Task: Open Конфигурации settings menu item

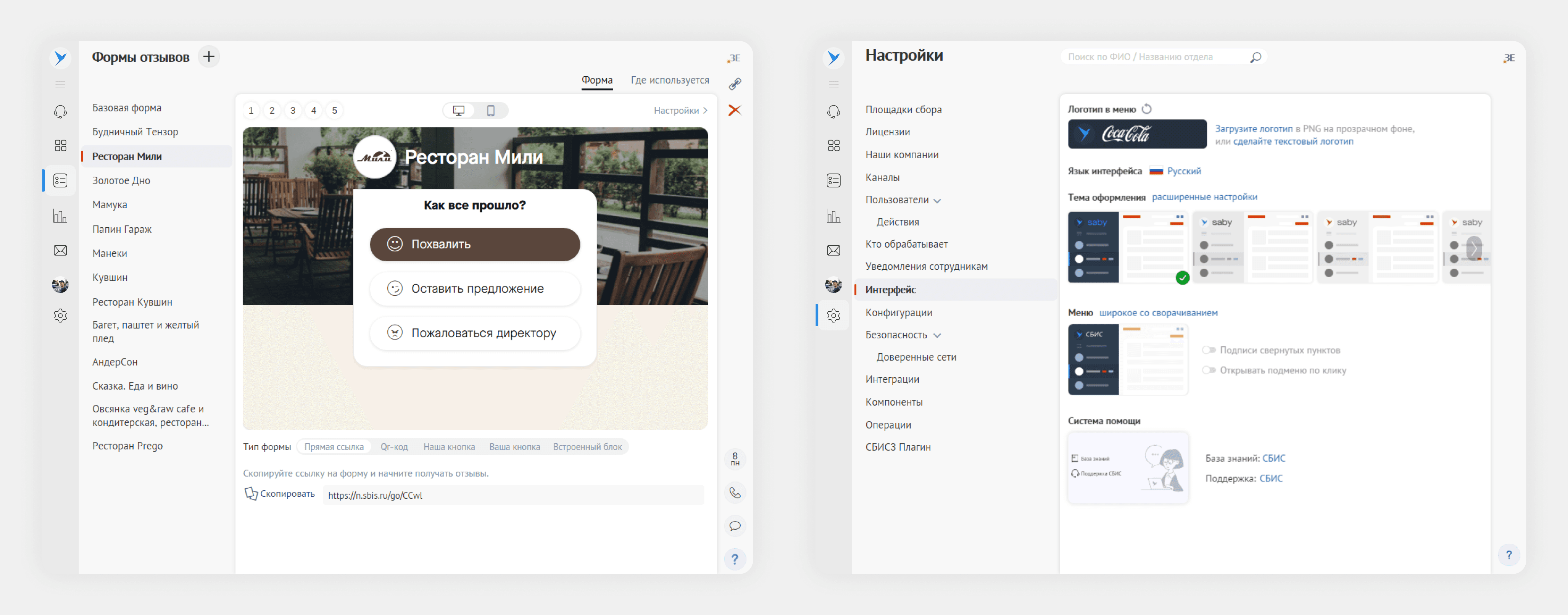Action: point(899,312)
